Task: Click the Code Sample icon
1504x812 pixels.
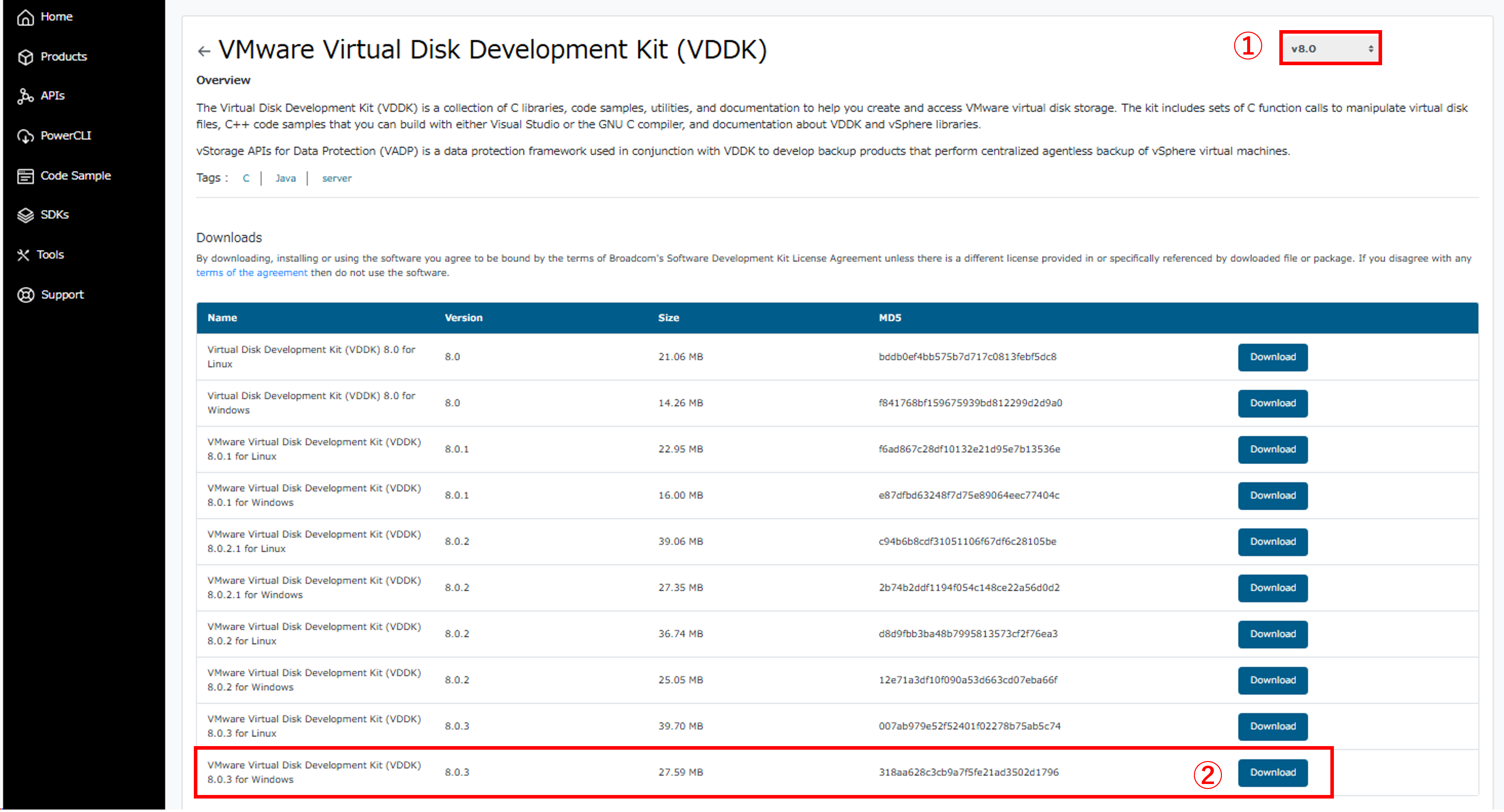Action: pyautogui.click(x=25, y=176)
